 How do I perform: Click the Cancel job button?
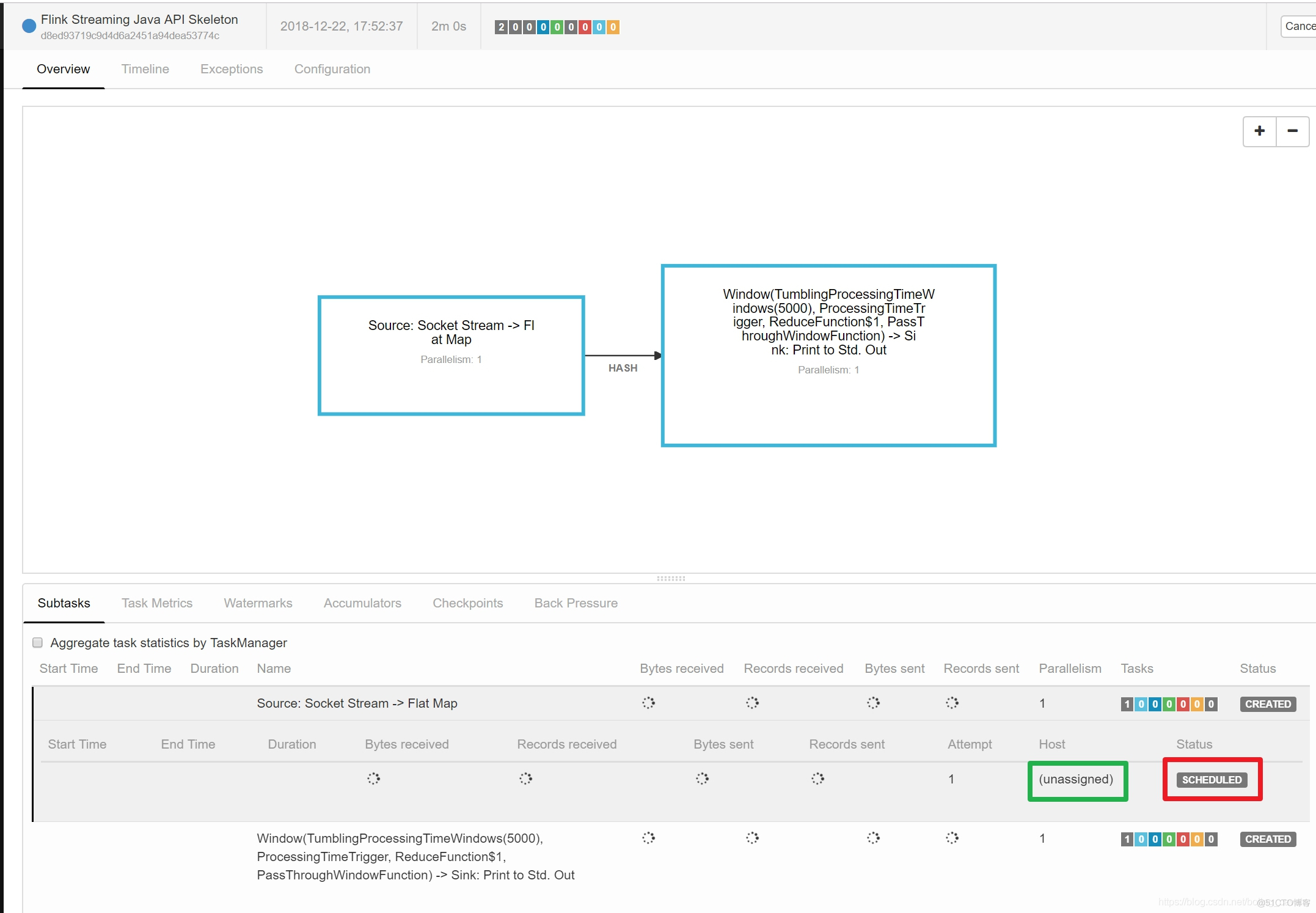[x=1301, y=26]
